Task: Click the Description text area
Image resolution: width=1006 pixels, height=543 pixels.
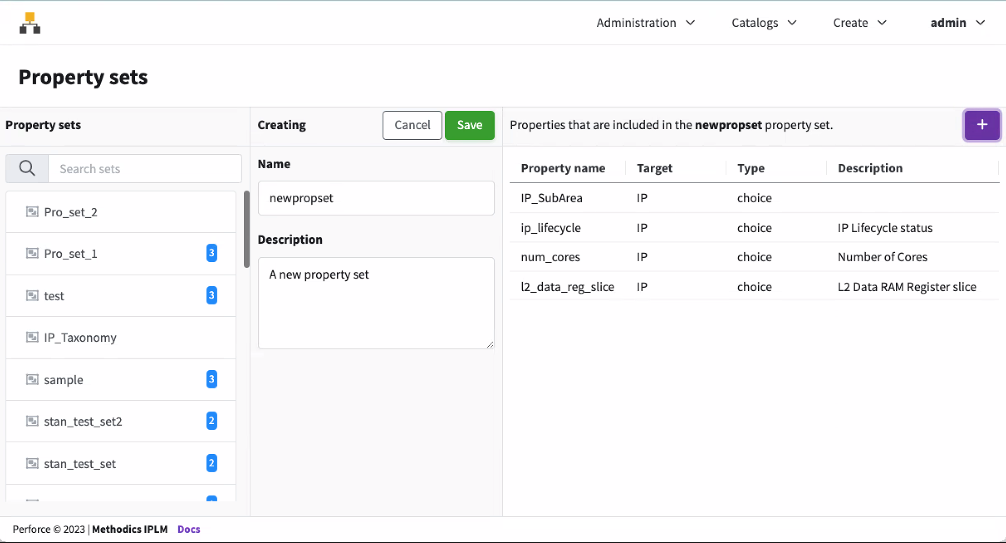Action: (376, 303)
